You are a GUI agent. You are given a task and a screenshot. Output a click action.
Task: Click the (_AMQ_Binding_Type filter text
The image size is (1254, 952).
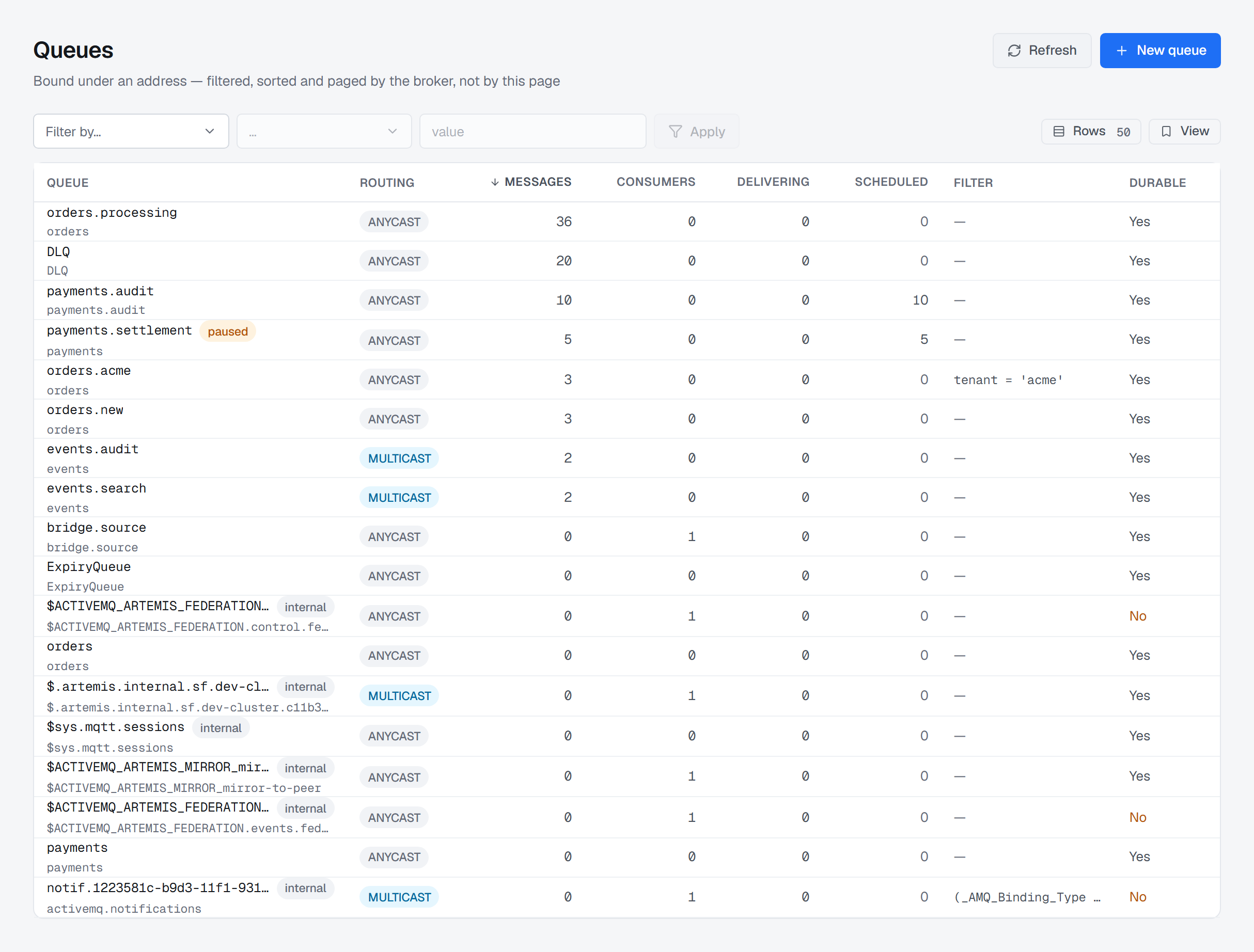[1027, 897]
